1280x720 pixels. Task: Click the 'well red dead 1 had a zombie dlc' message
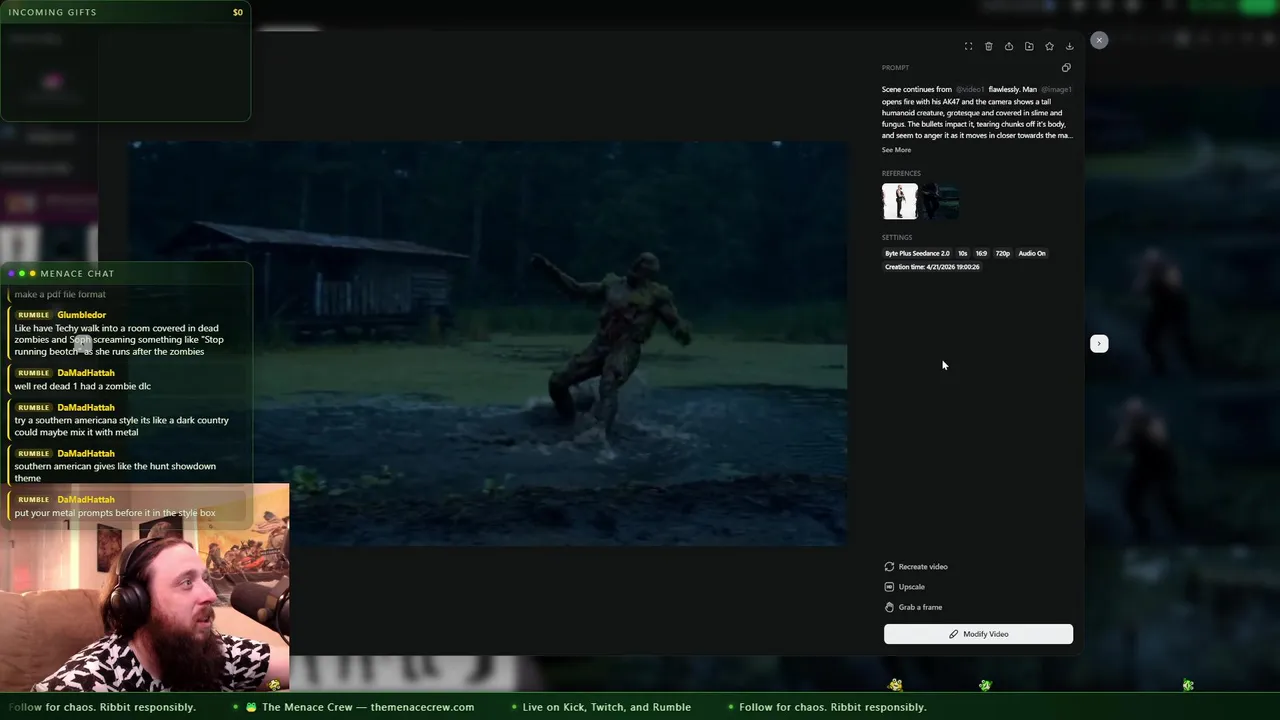coord(83,386)
